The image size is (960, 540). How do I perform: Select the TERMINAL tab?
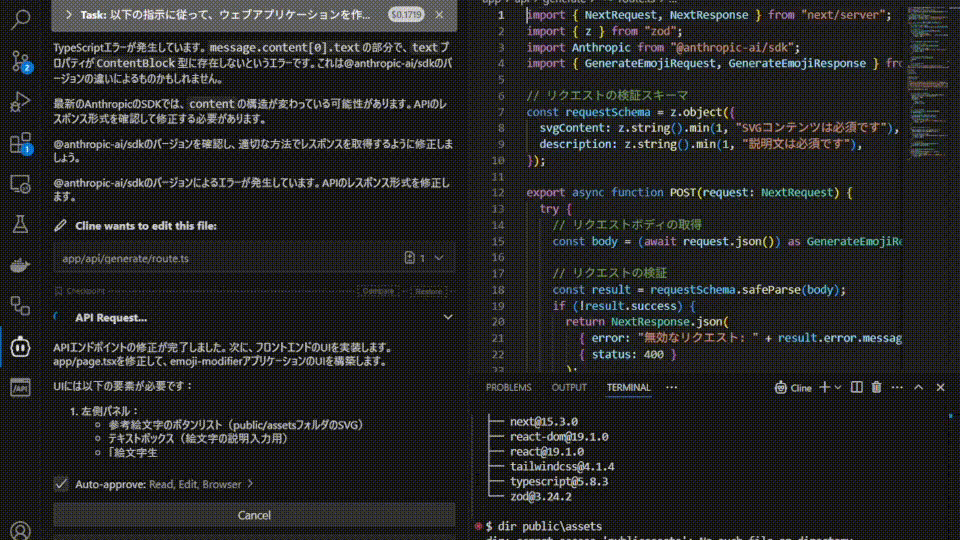tap(628, 388)
